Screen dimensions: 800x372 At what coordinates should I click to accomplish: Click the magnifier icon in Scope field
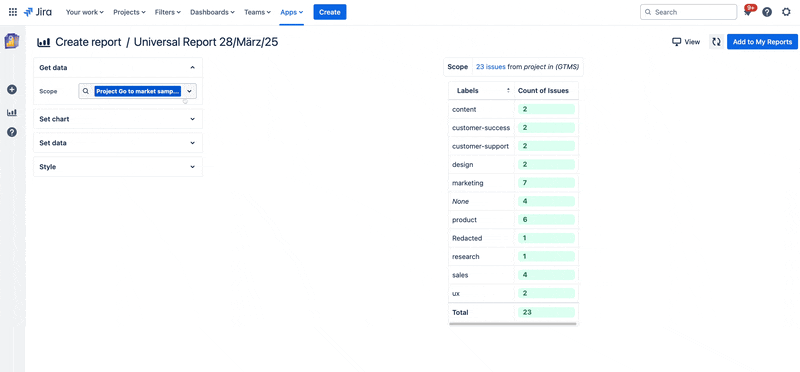pyautogui.click(x=86, y=91)
